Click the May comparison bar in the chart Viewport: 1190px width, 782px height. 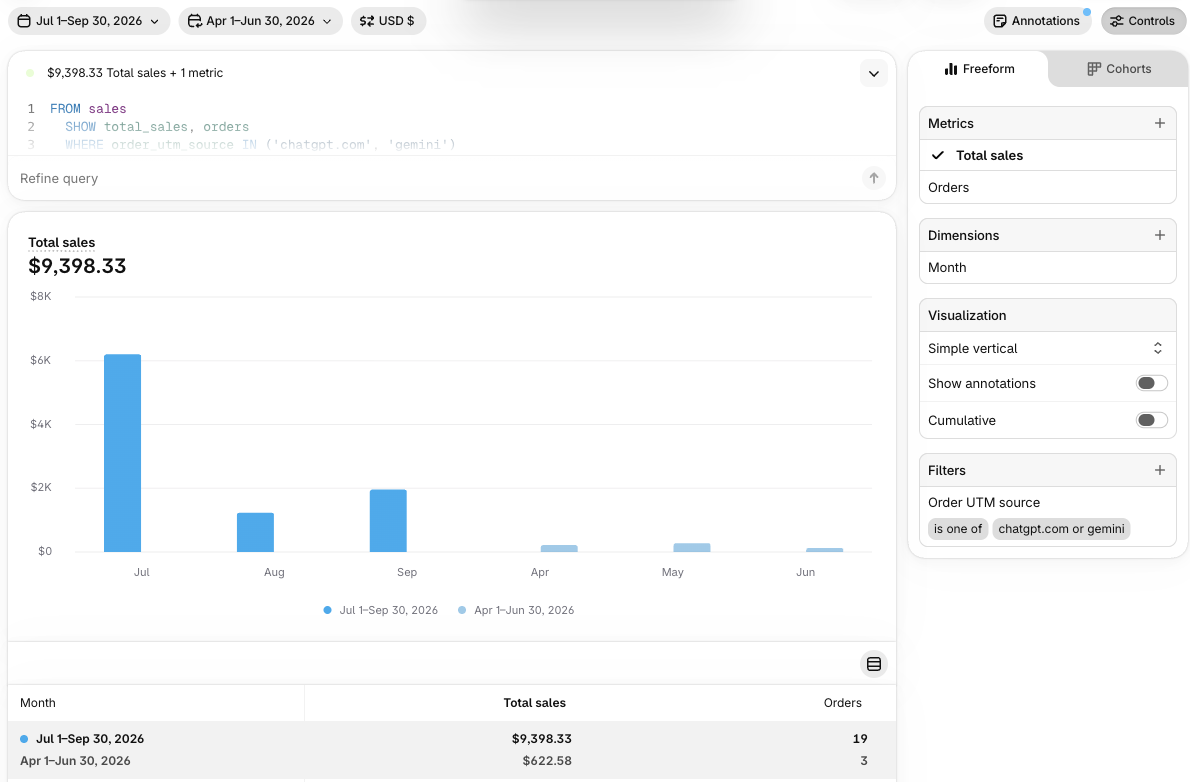click(691, 547)
